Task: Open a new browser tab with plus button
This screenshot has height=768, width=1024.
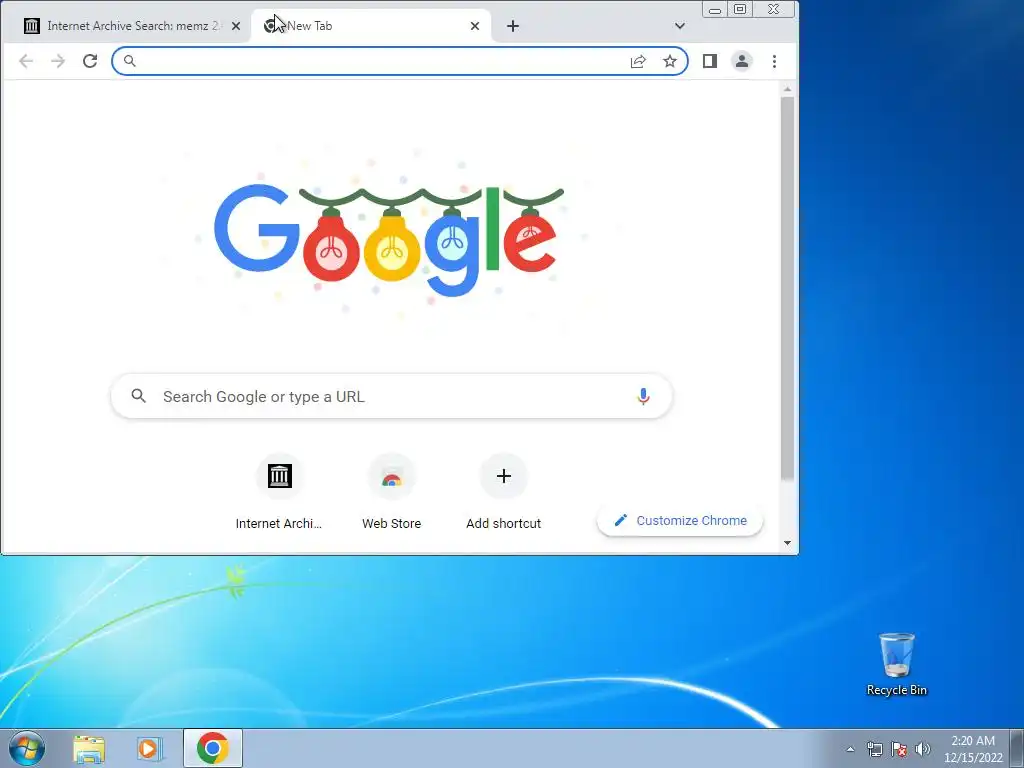Action: pyautogui.click(x=513, y=26)
